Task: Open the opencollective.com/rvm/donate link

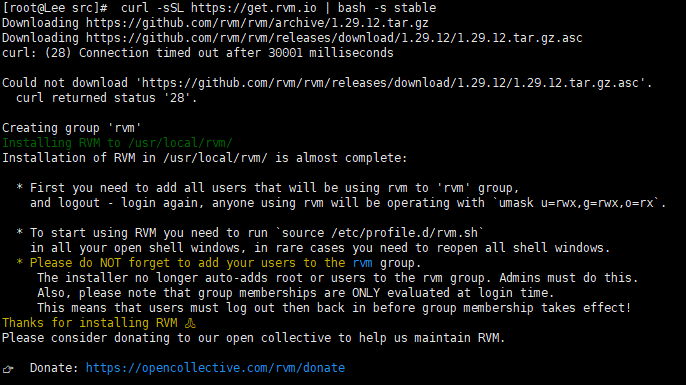Action: click(215, 368)
